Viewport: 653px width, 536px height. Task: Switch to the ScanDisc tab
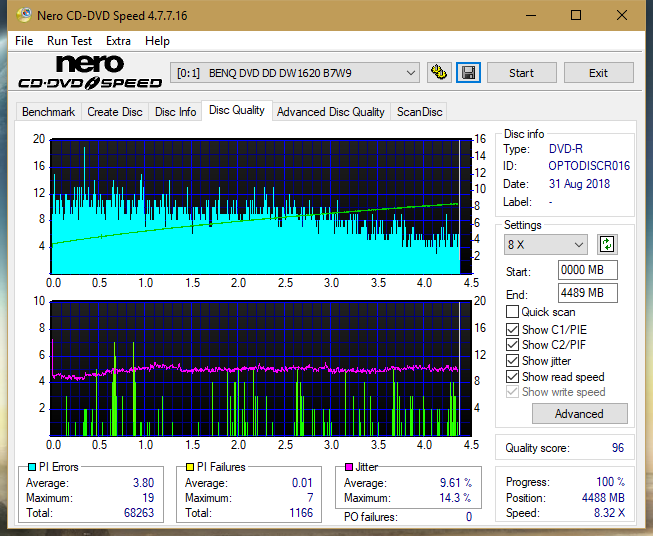click(x=419, y=112)
